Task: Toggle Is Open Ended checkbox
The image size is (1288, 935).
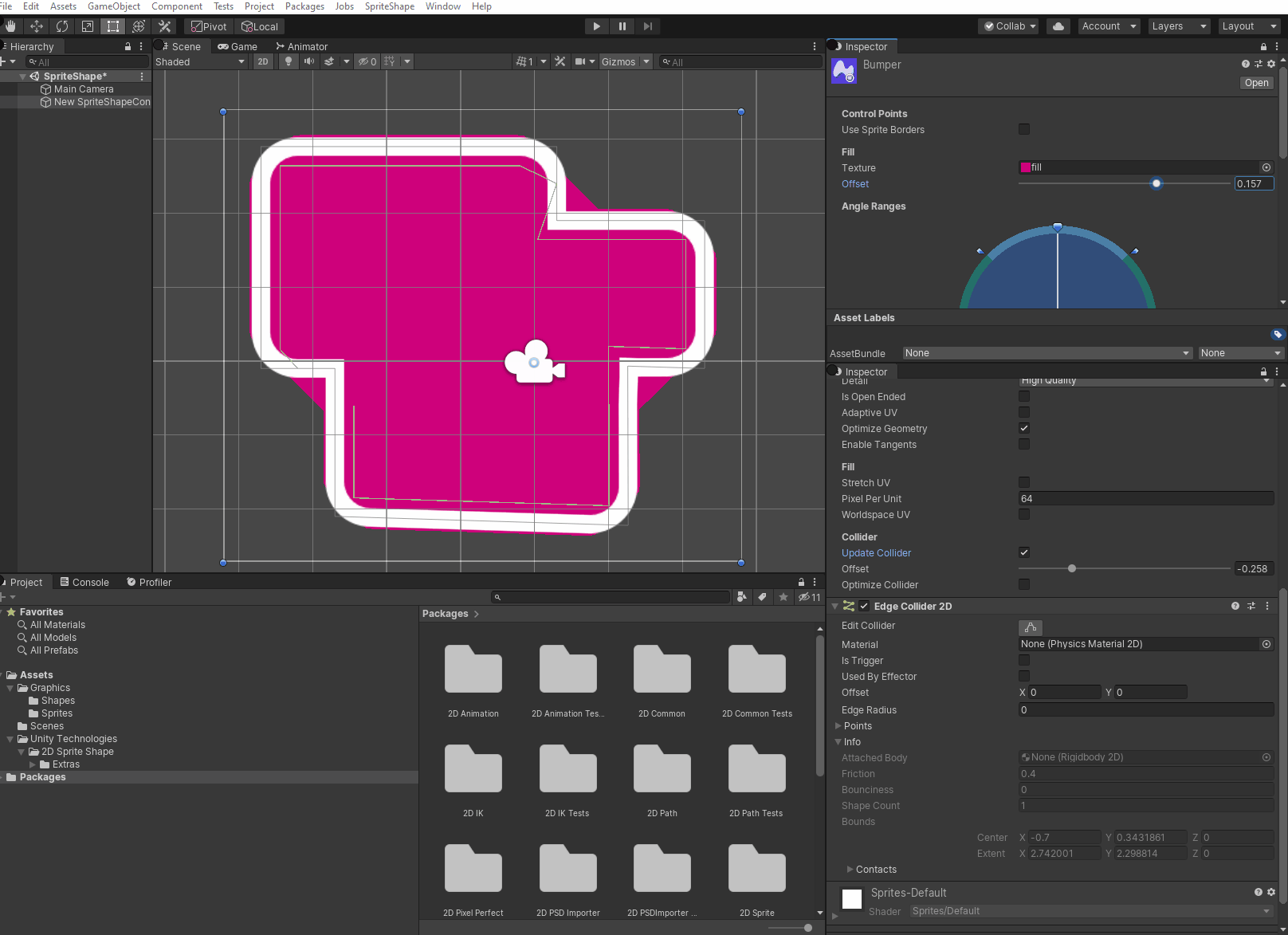Action: pos(1024,396)
